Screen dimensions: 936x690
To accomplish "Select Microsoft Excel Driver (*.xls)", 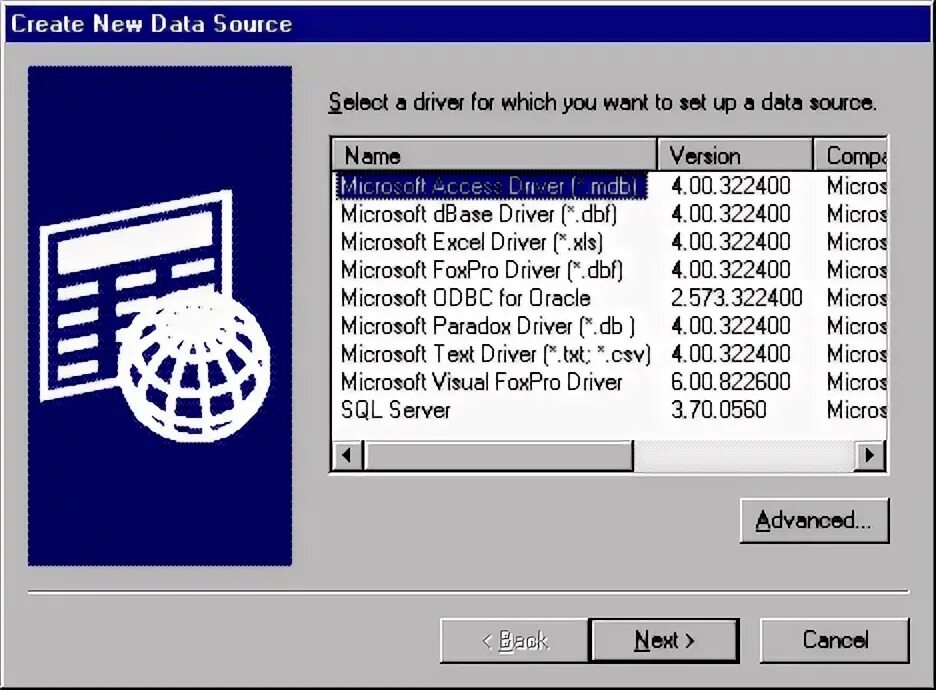I will [472, 242].
